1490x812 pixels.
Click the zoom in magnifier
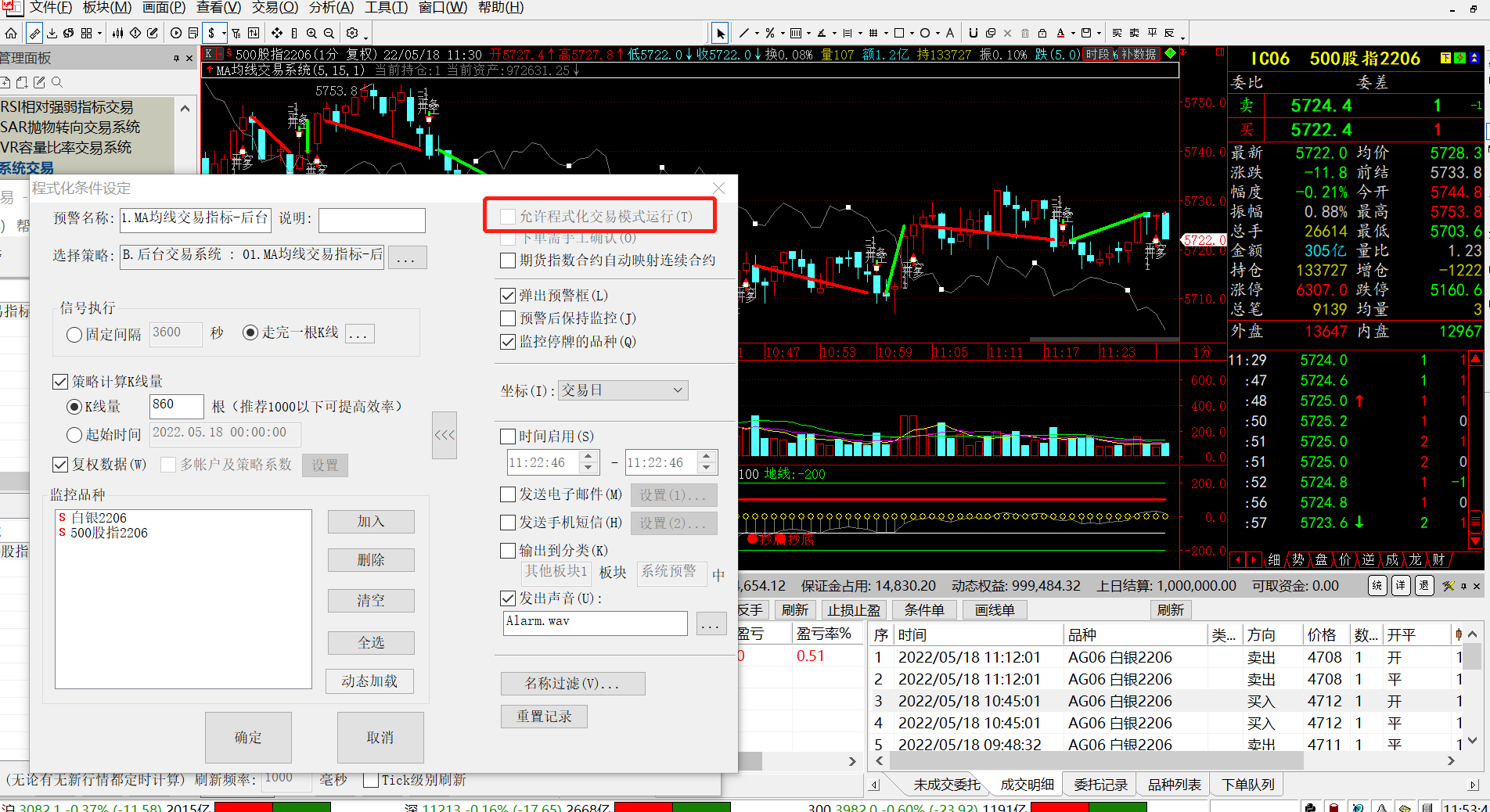pos(311,33)
